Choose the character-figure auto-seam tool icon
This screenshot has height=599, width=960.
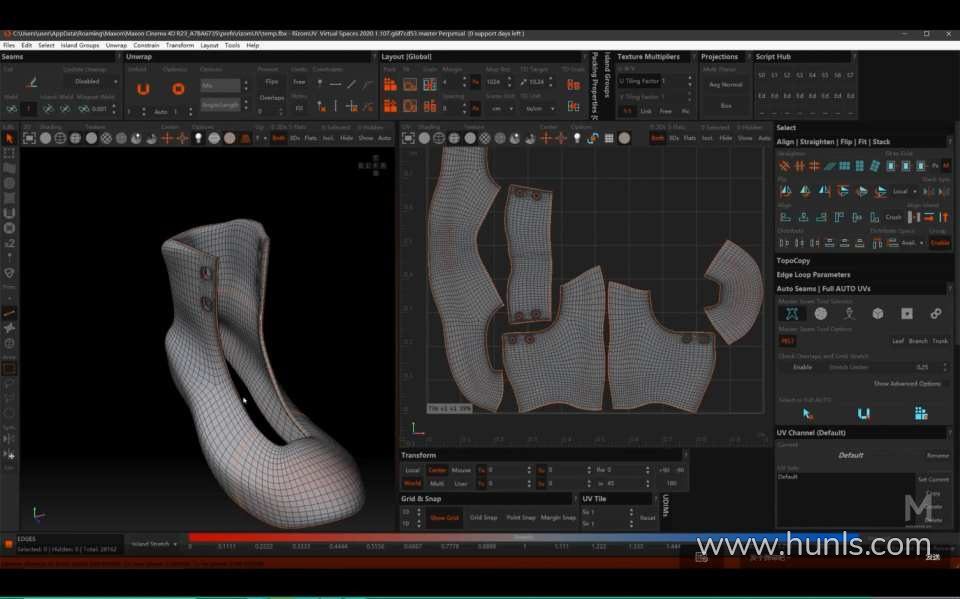pyautogui.click(x=848, y=313)
